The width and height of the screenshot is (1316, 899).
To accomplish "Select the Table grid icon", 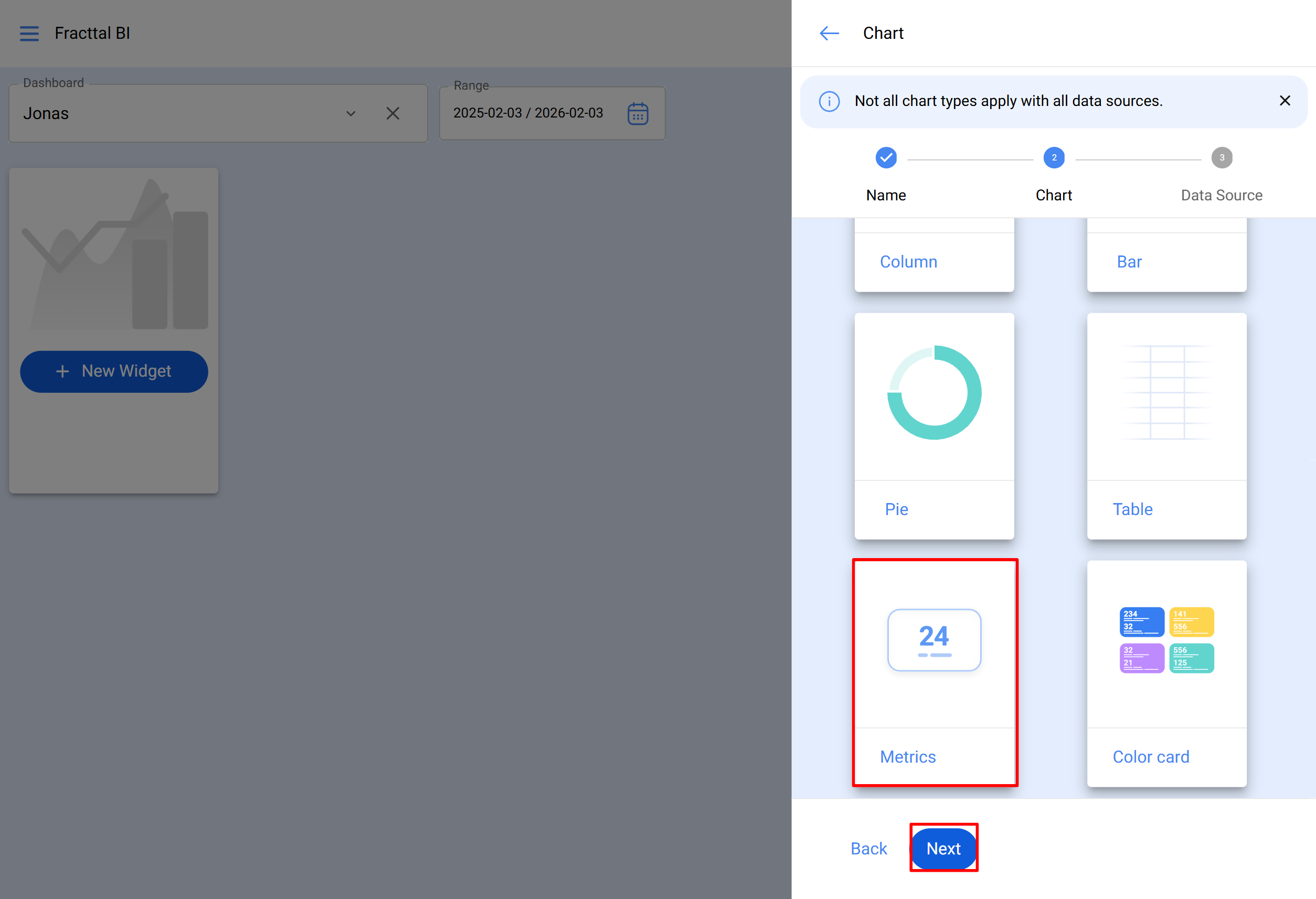I will (1166, 393).
